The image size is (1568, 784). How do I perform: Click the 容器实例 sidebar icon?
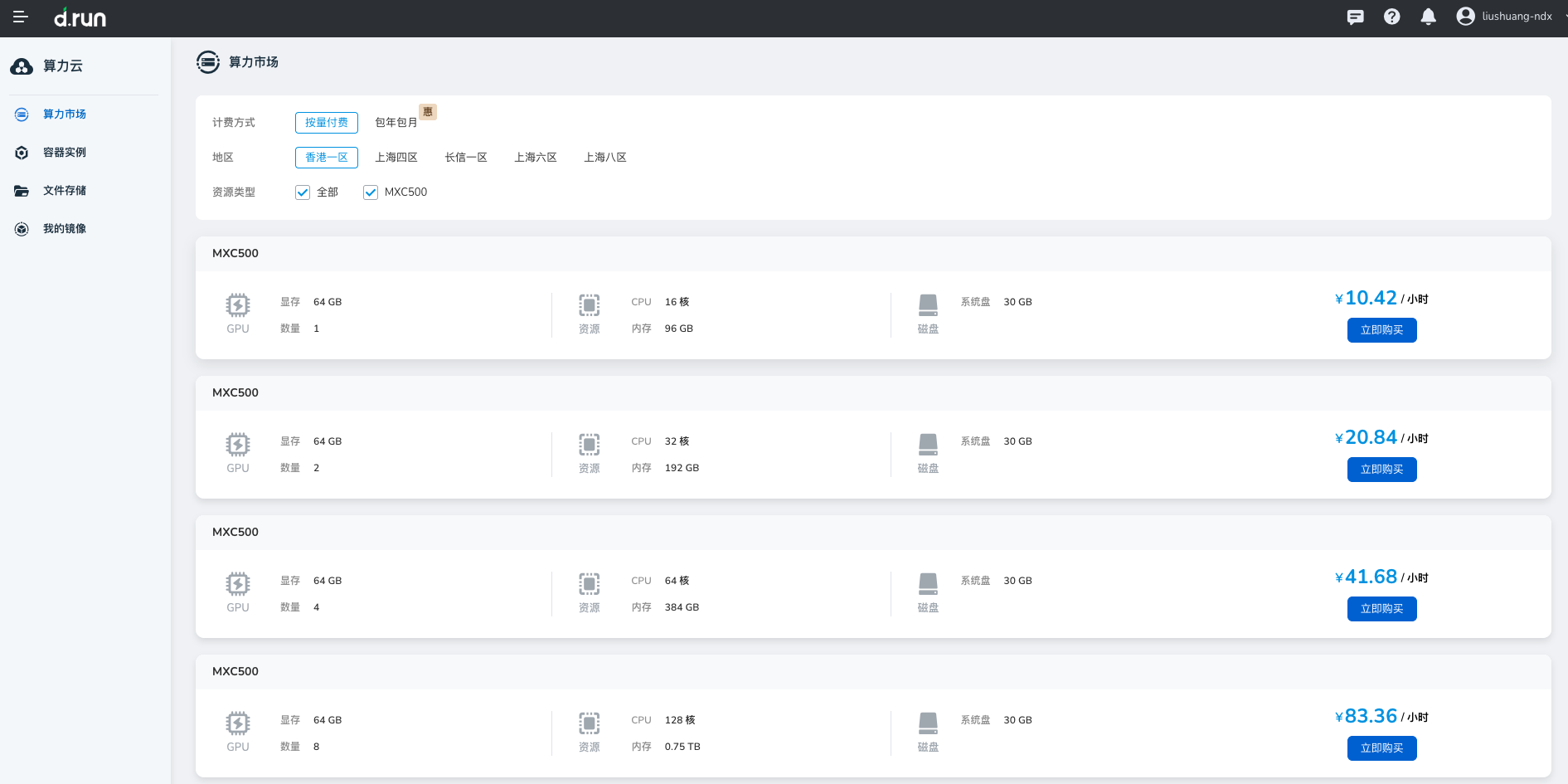coord(22,153)
